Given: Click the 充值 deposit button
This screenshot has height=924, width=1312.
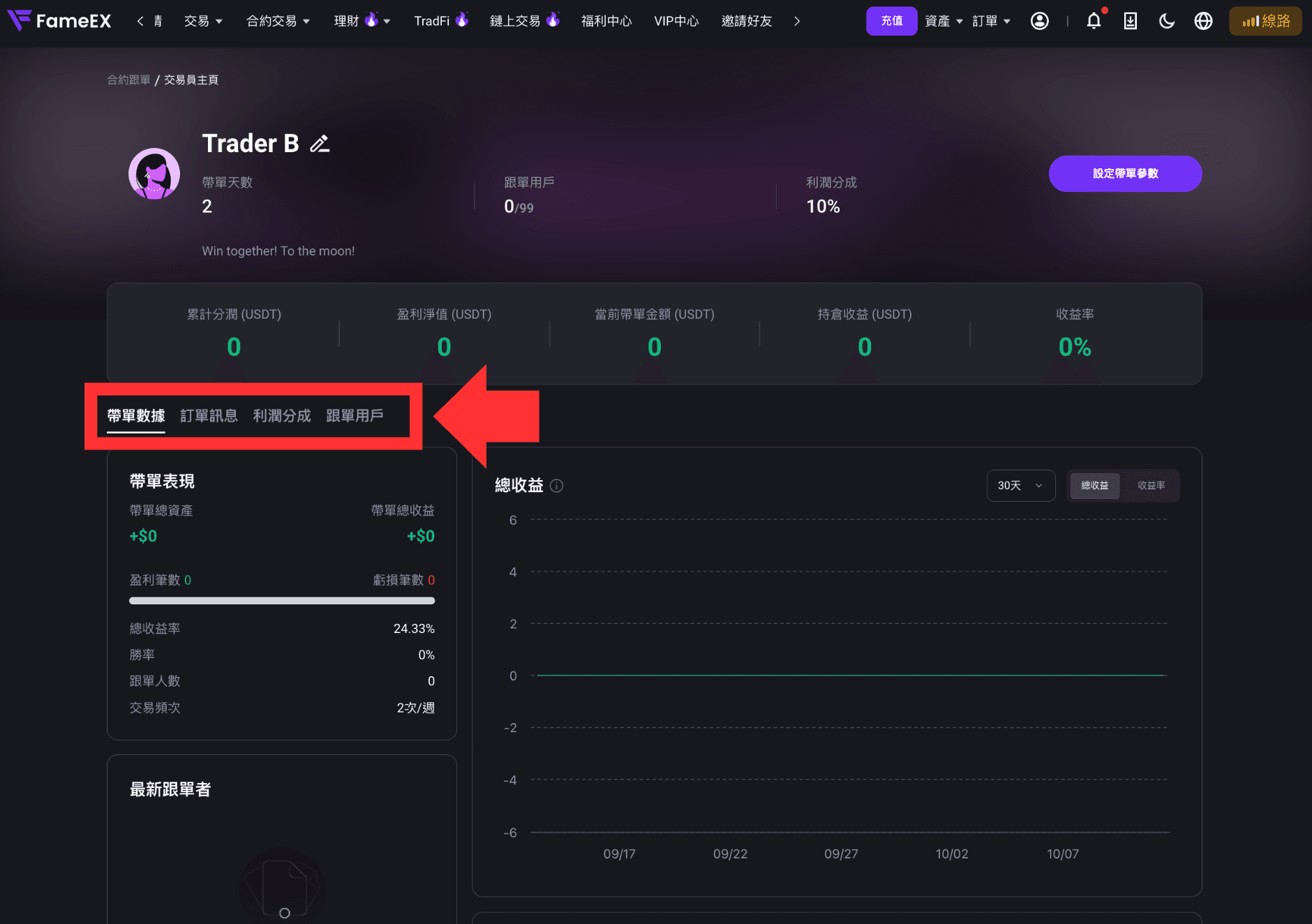Looking at the screenshot, I should click(x=891, y=21).
